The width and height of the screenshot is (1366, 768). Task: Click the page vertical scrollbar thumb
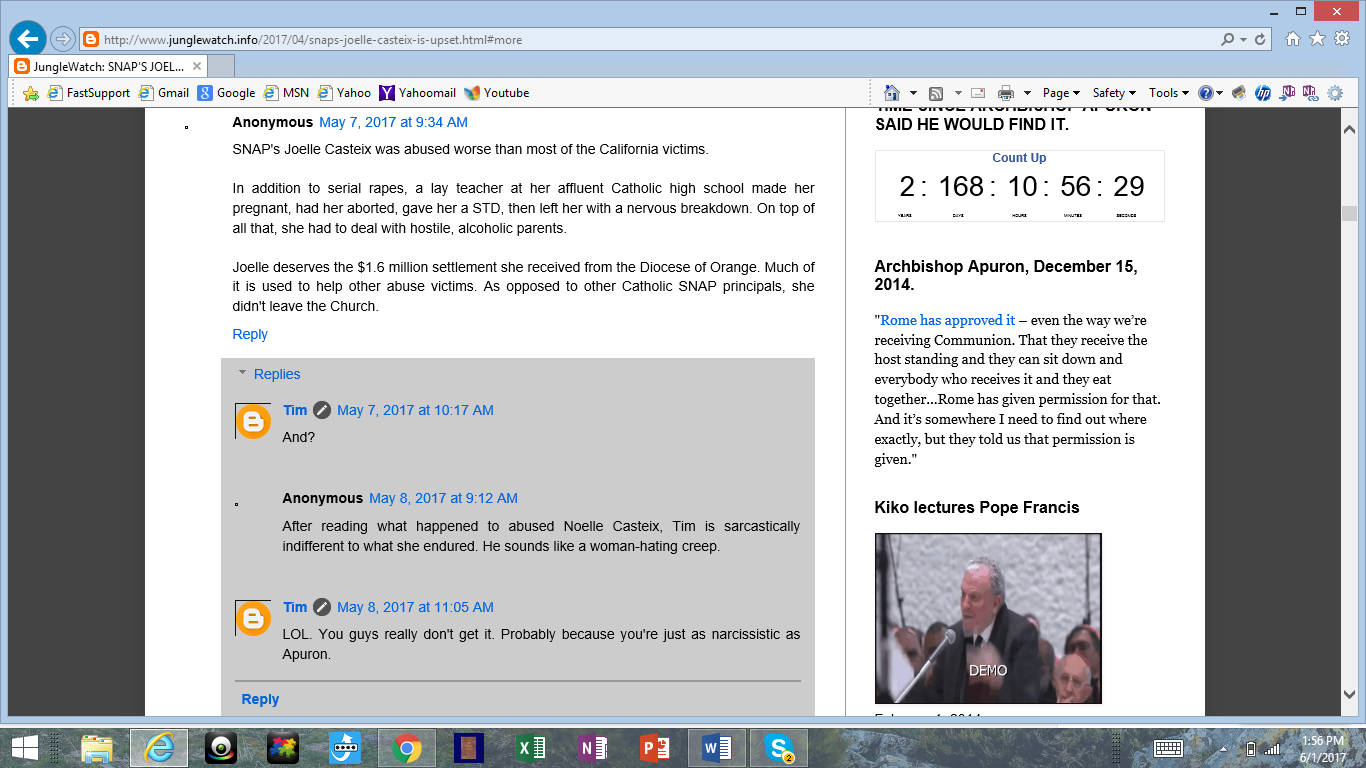coord(1349,213)
